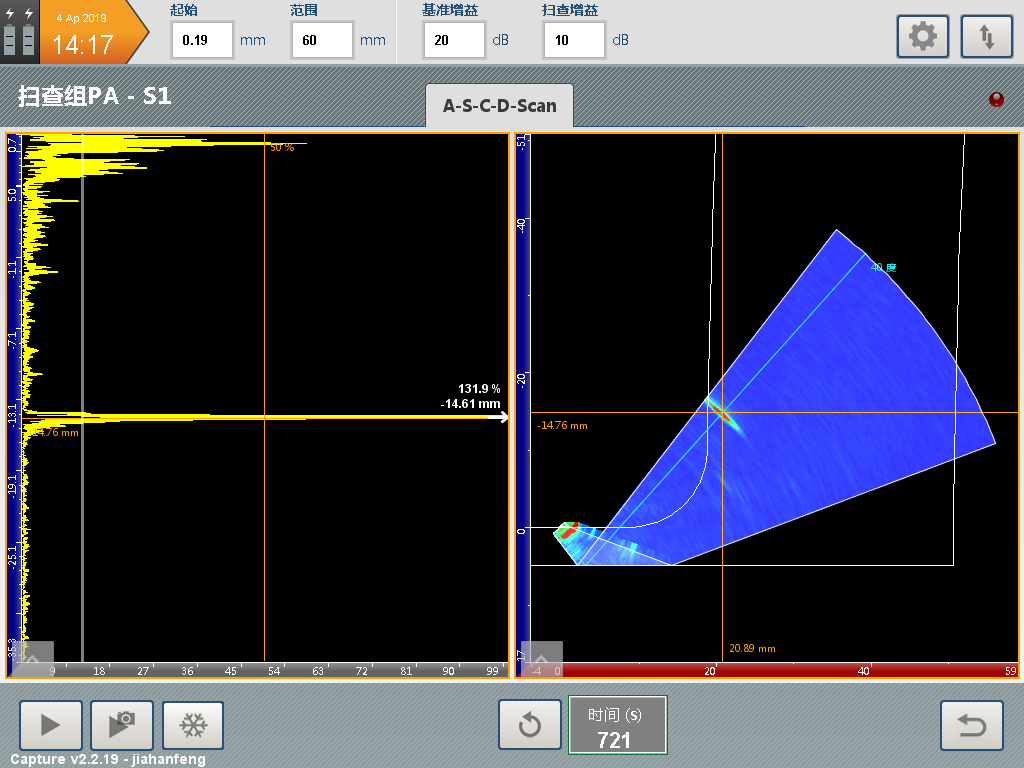The width and height of the screenshot is (1024, 768).
Task: Click the scan group PA - S1 title
Action: tap(95, 97)
